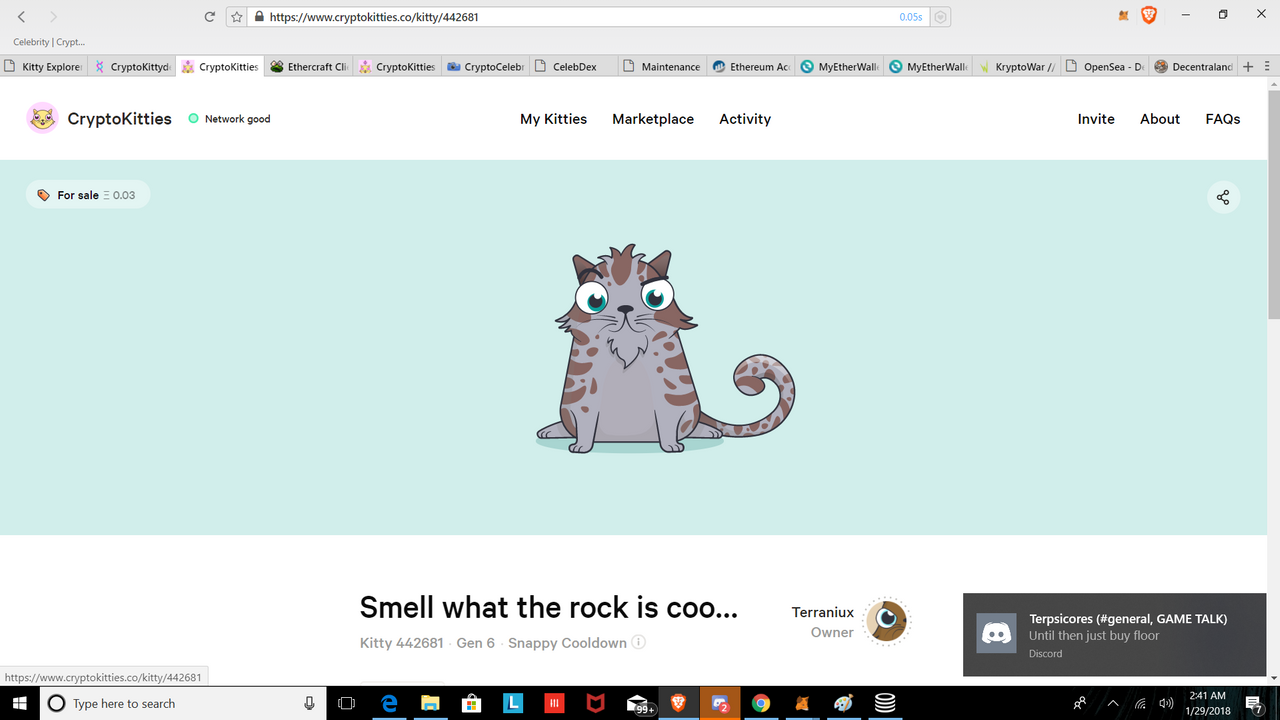Click the Network good status indicator

click(229, 119)
